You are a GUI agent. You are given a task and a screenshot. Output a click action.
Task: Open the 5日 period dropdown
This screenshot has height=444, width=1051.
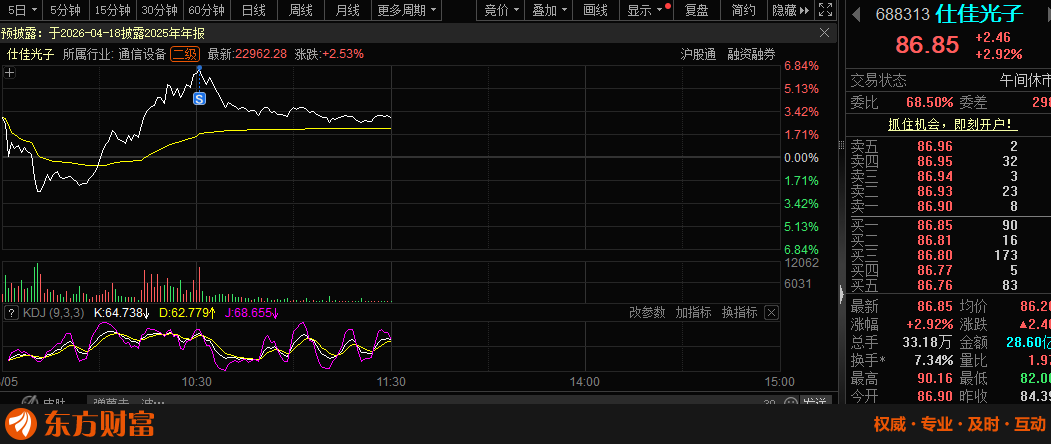(x=21, y=10)
